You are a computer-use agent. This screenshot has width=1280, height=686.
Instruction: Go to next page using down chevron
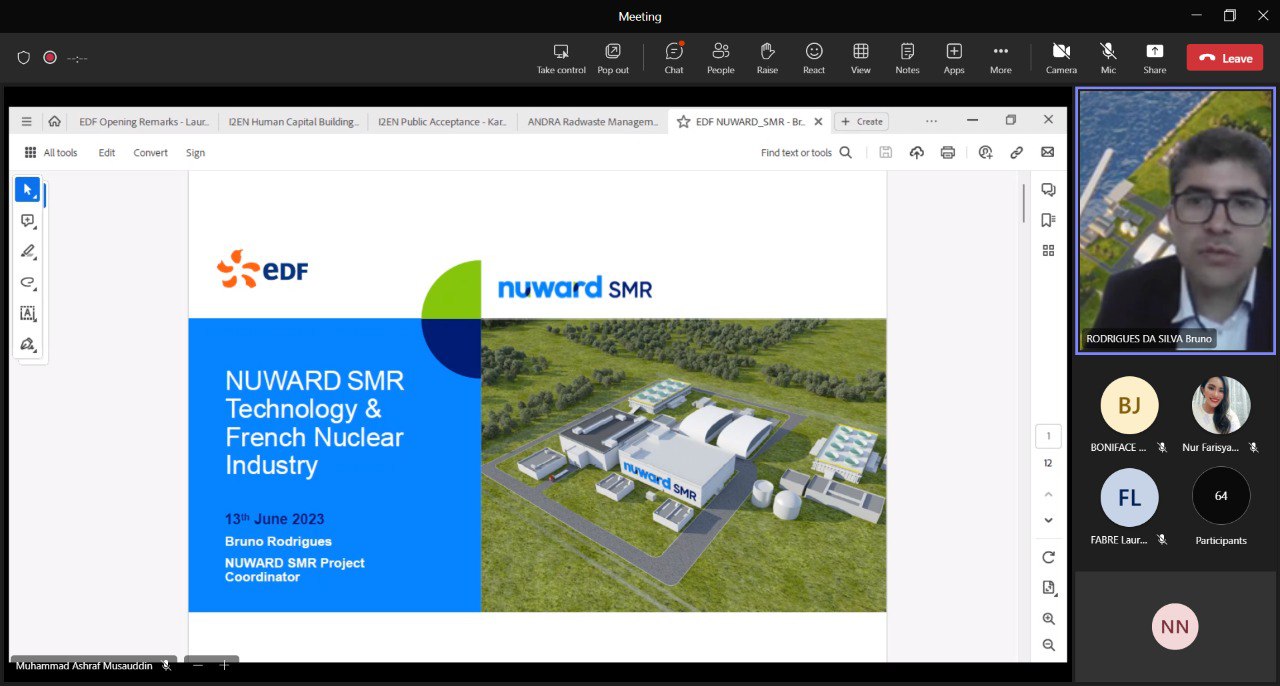[1048, 520]
